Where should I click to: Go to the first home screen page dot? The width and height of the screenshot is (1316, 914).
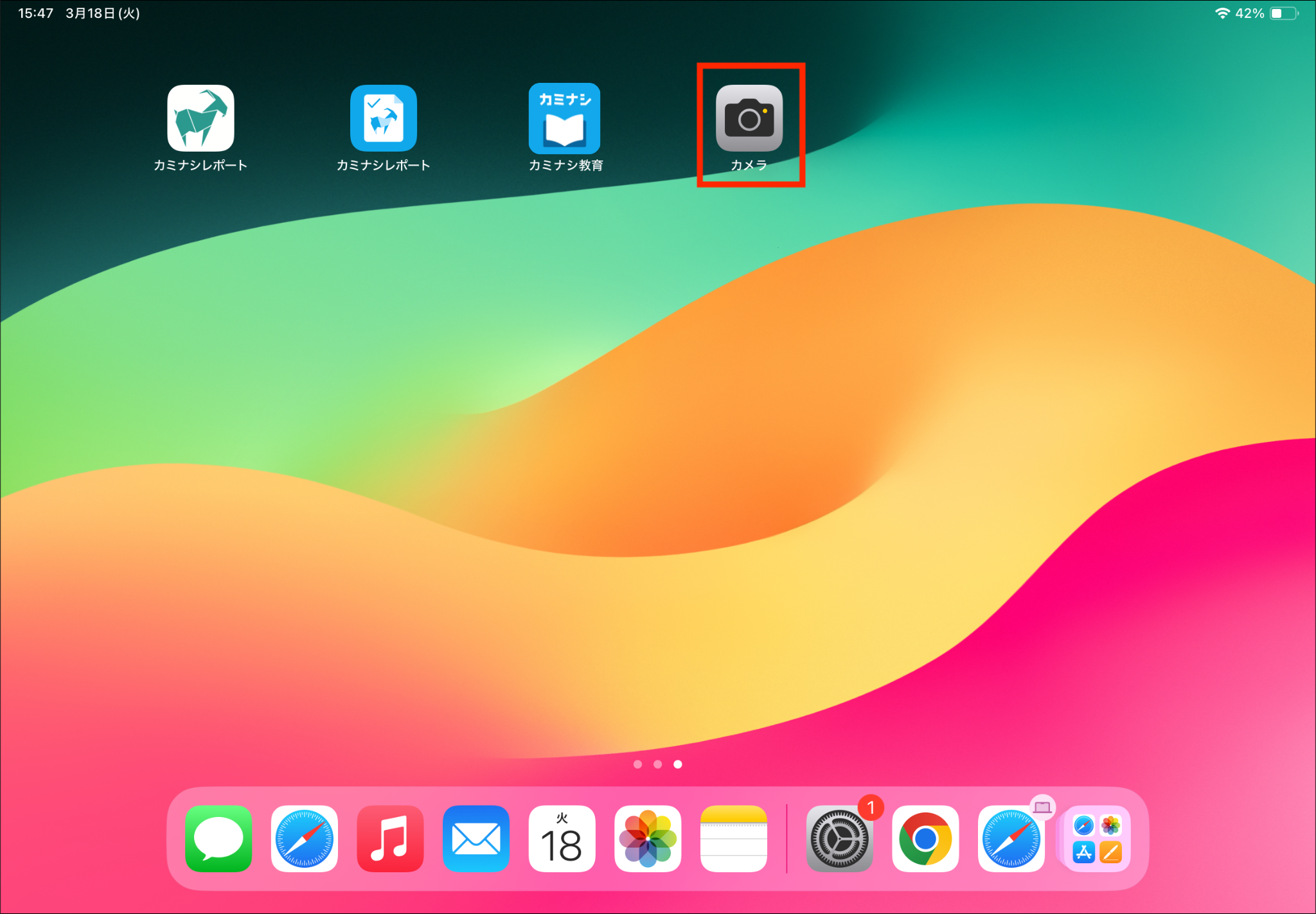click(x=637, y=764)
